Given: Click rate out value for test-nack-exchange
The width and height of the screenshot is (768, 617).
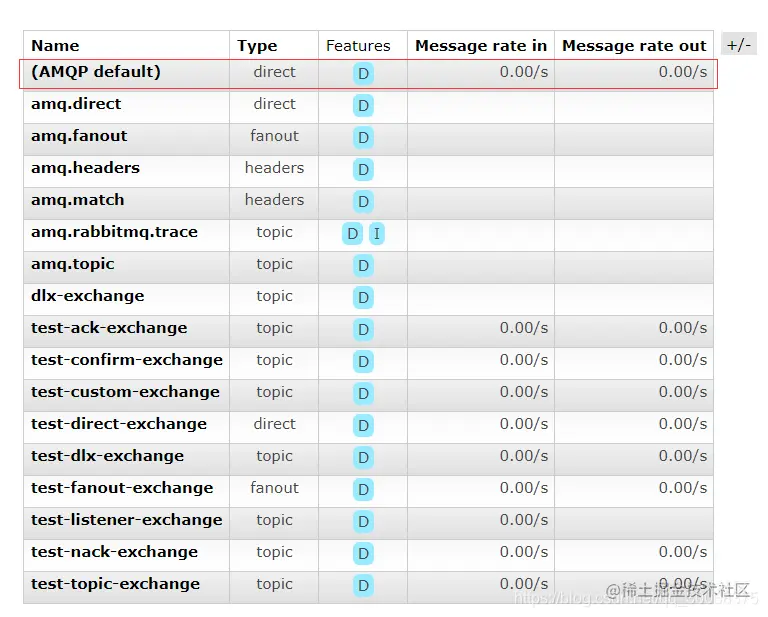Looking at the screenshot, I should click(x=683, y=552).
